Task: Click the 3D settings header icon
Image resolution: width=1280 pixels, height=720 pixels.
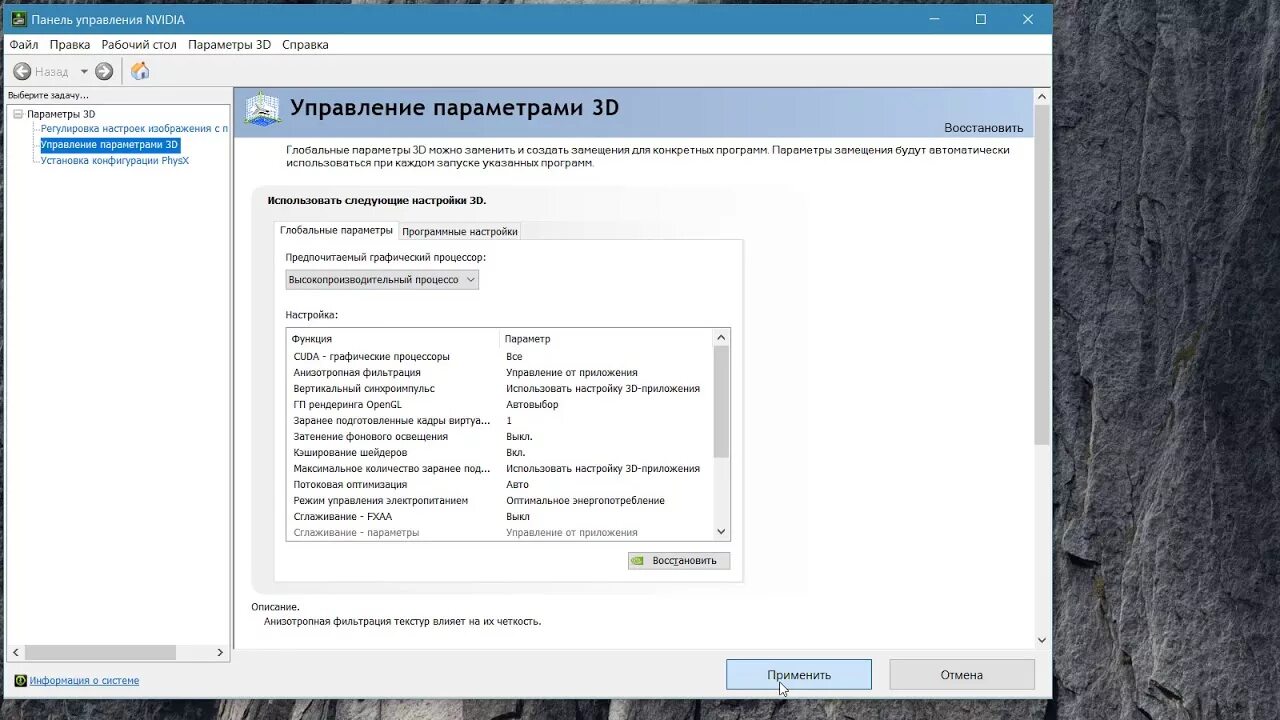Action: click(x=263, y=109)
